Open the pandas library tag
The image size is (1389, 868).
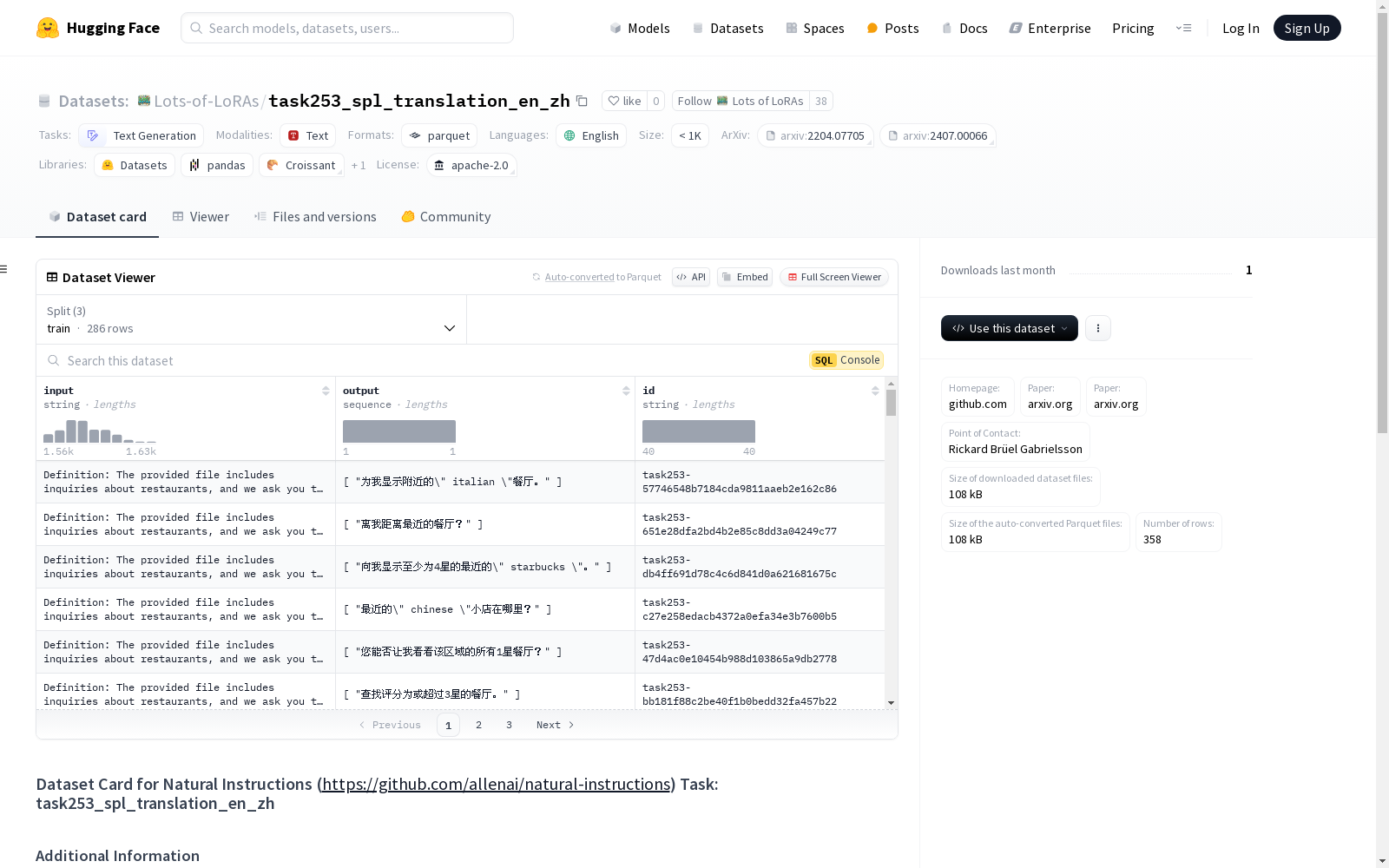[x=217, y=165]
